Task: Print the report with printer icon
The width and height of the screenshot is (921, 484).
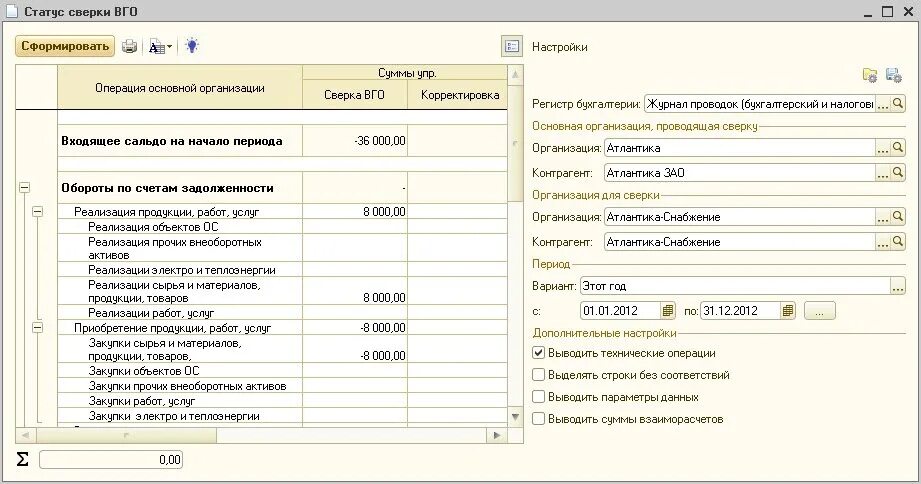Action: point(129,46)
